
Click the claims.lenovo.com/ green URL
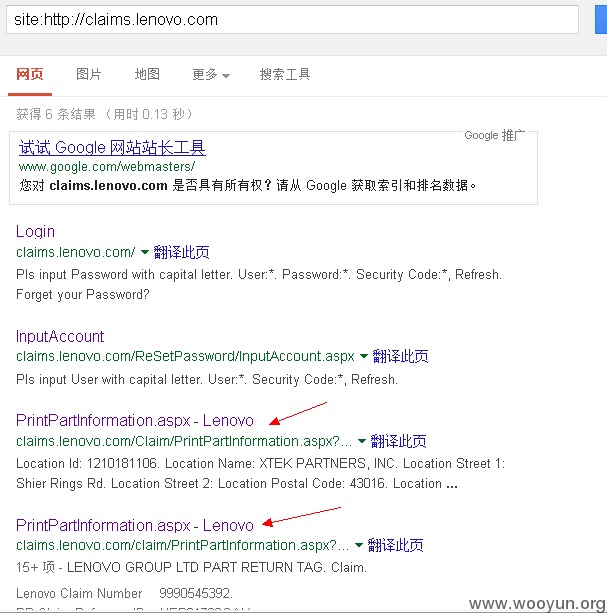[76, 252]
